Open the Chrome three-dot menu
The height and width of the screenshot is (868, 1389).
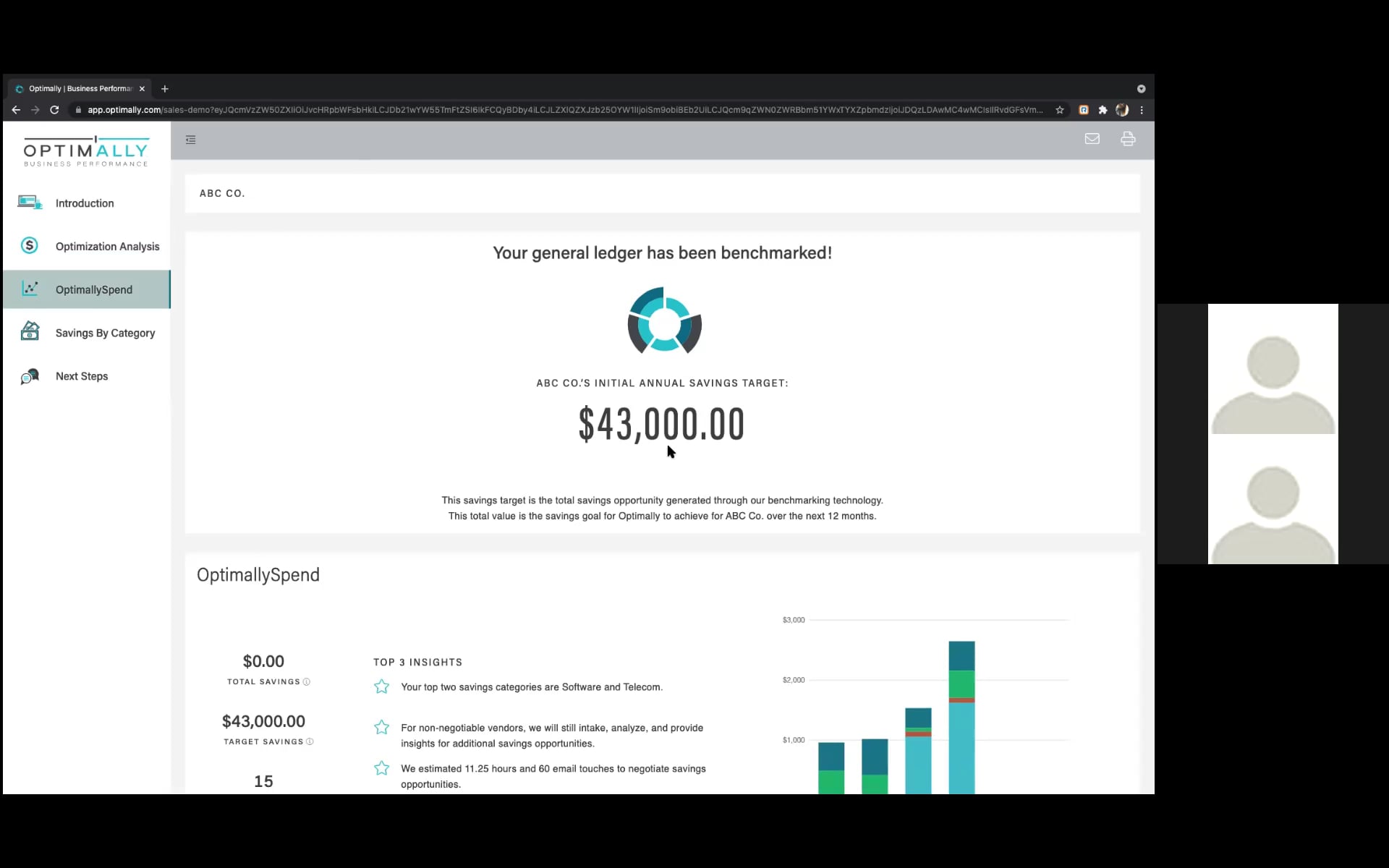coord(1142,110)
